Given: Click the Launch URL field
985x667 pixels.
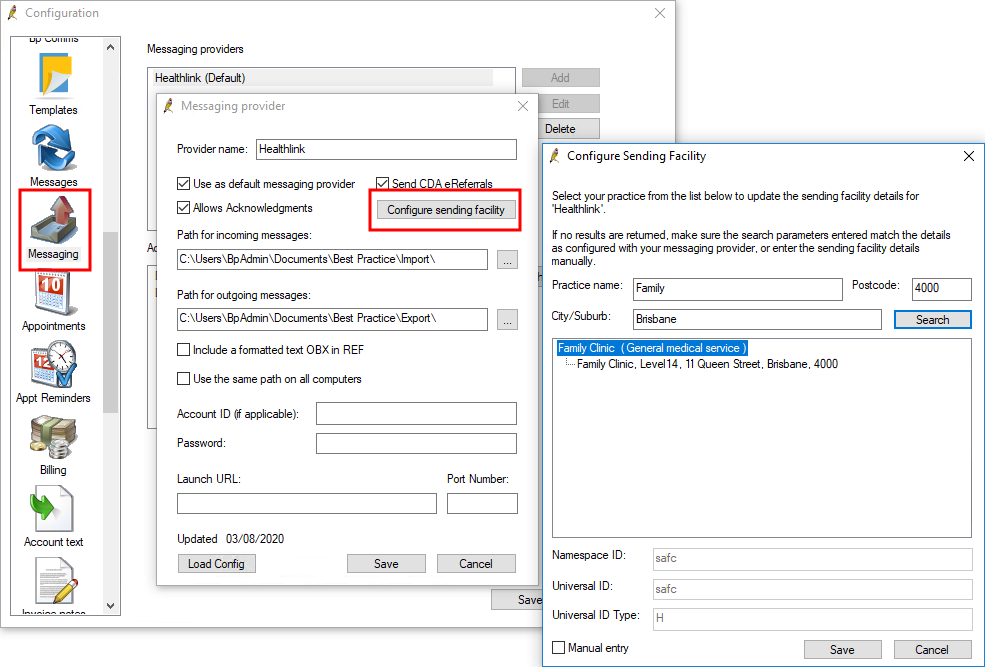Looking at the screenshot, I should point(307,503).
